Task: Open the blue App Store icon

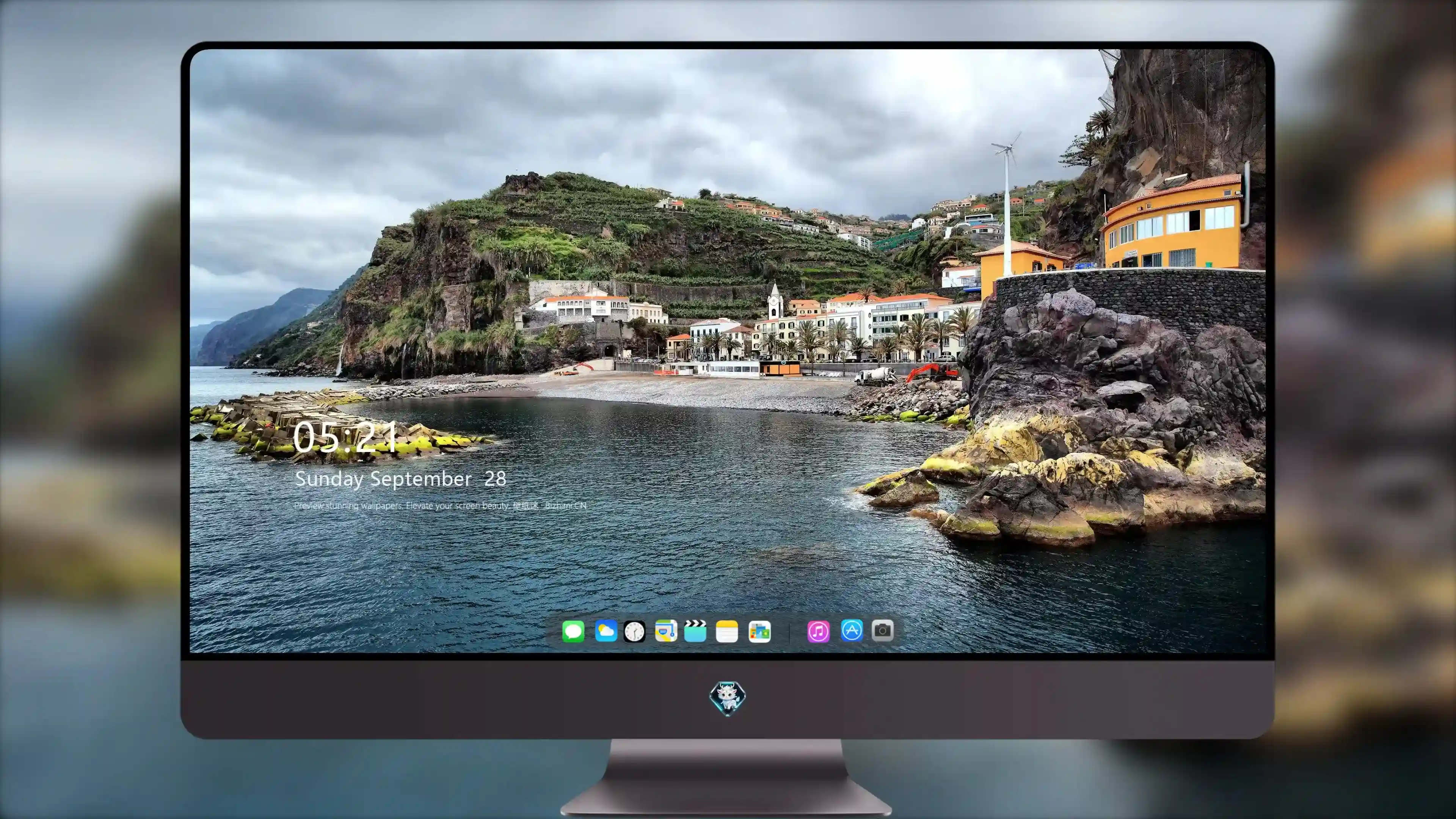Action: 852,630
